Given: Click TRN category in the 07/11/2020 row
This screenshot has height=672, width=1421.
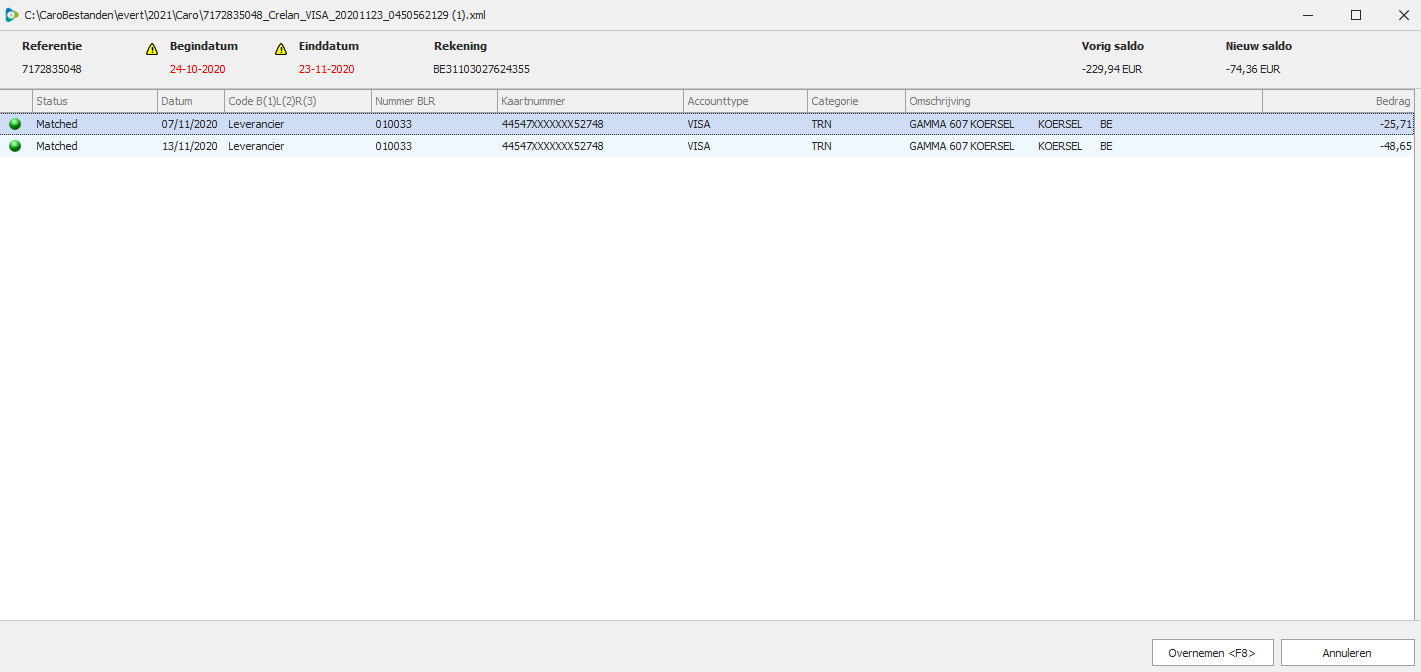Looking at the screenshot, I should (821, 124).
